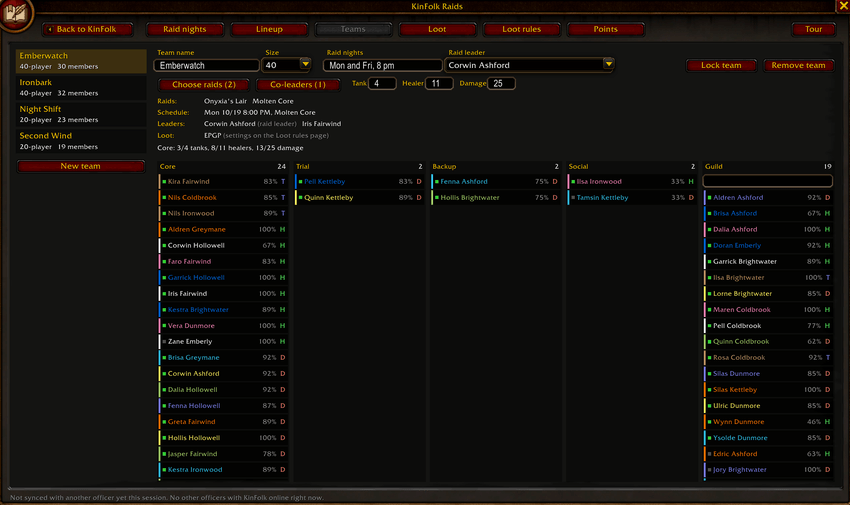Select Maren Coldbrook in Guild
Screen dimensions: 850x505
tap(768, 310)
